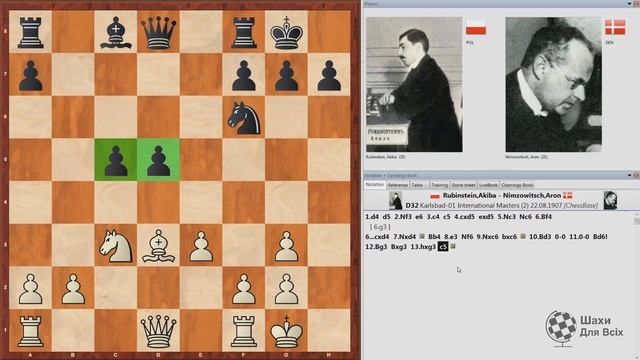The image size is (640, 360).
Task: Click the D32 Karlsbad tournament info line
Action: (502, 205)
